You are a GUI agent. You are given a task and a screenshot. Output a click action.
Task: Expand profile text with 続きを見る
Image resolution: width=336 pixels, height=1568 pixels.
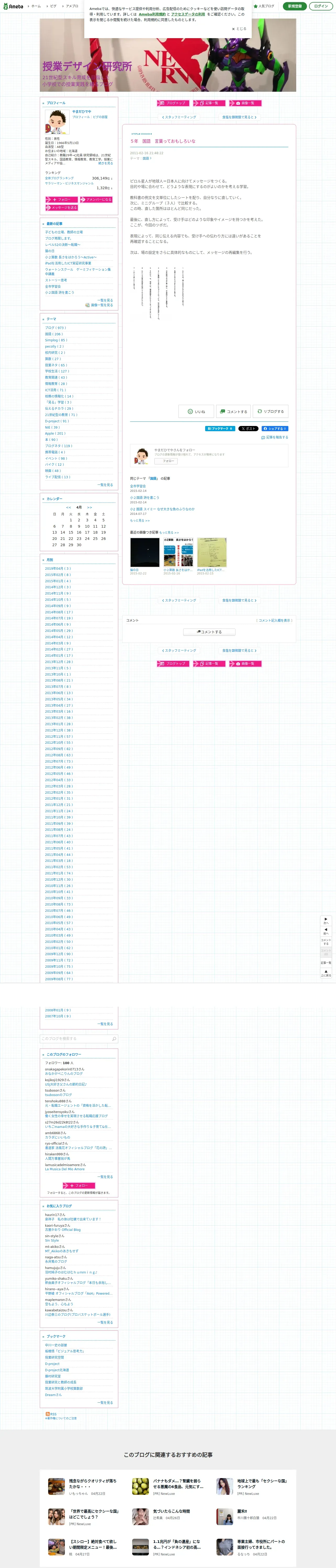click(x=105, y=163)
